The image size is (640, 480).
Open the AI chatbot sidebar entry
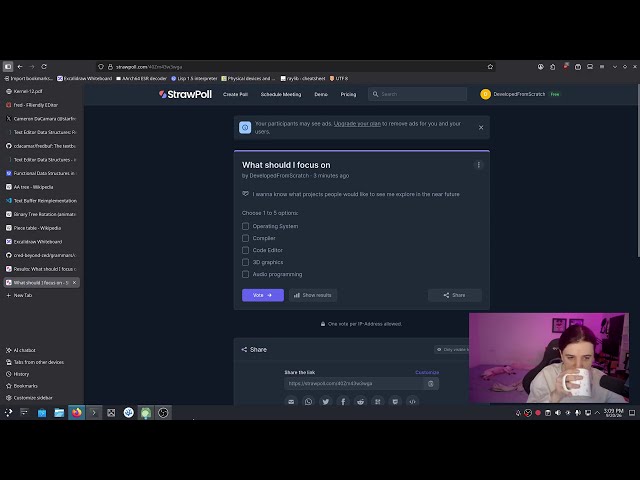pyautogui.click(x=21, y=350)
